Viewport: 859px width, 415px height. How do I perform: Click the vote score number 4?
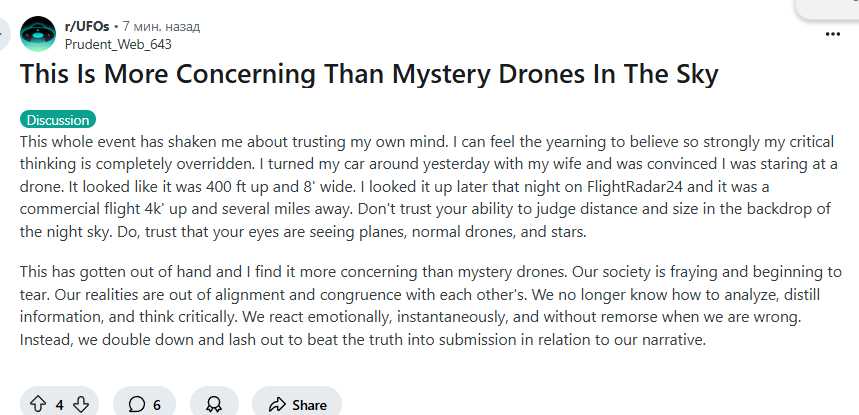[59, 405]
